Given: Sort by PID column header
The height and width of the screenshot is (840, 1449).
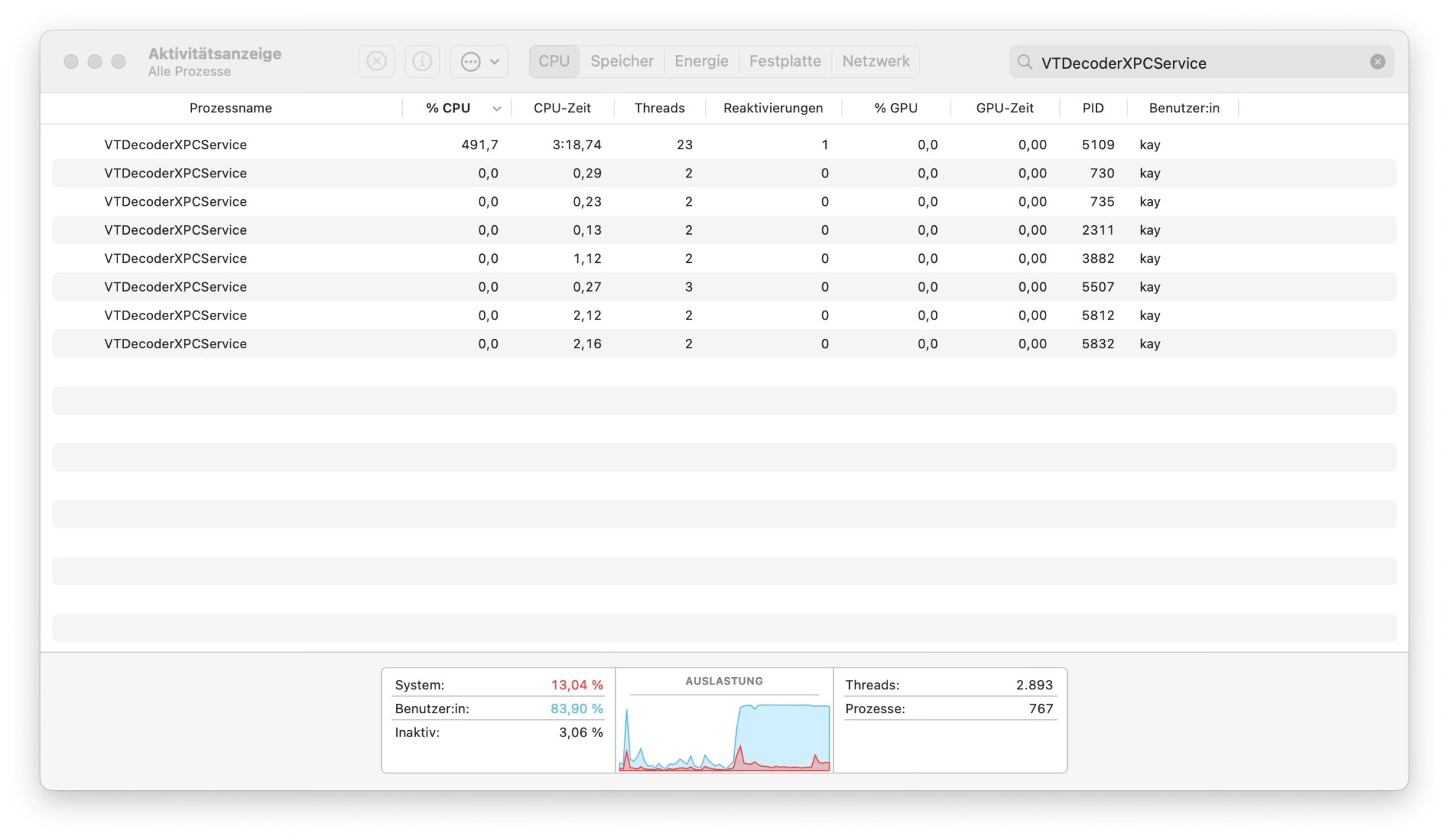Looking at the screenshot, I should [1092, 108].
